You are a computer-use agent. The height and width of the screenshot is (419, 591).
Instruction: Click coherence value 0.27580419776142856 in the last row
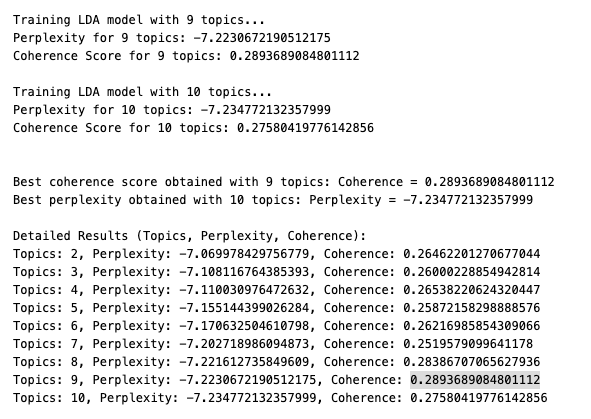pos(479,398)
